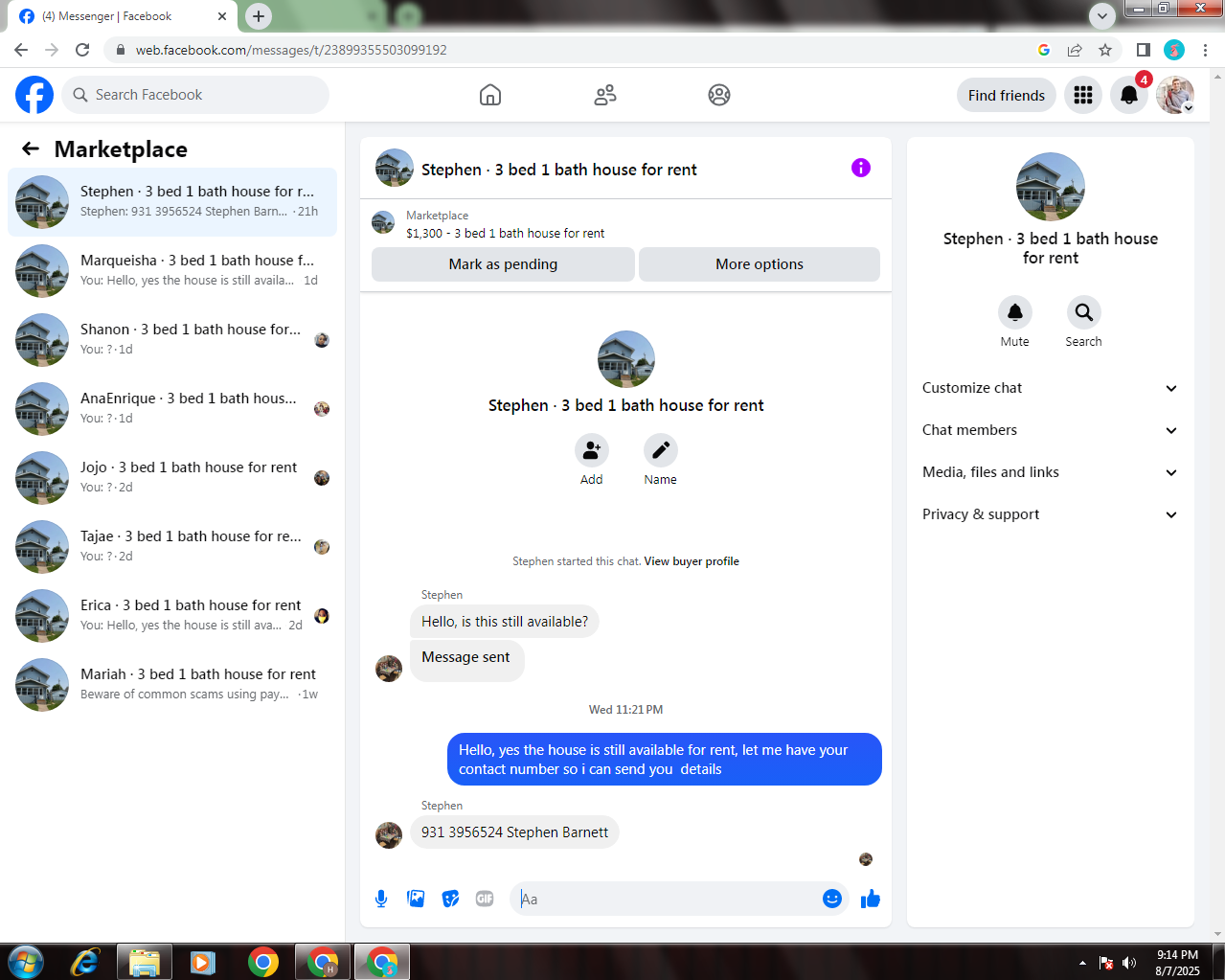Expand Media, files and links section
1225x980 pixels.
1051,472
